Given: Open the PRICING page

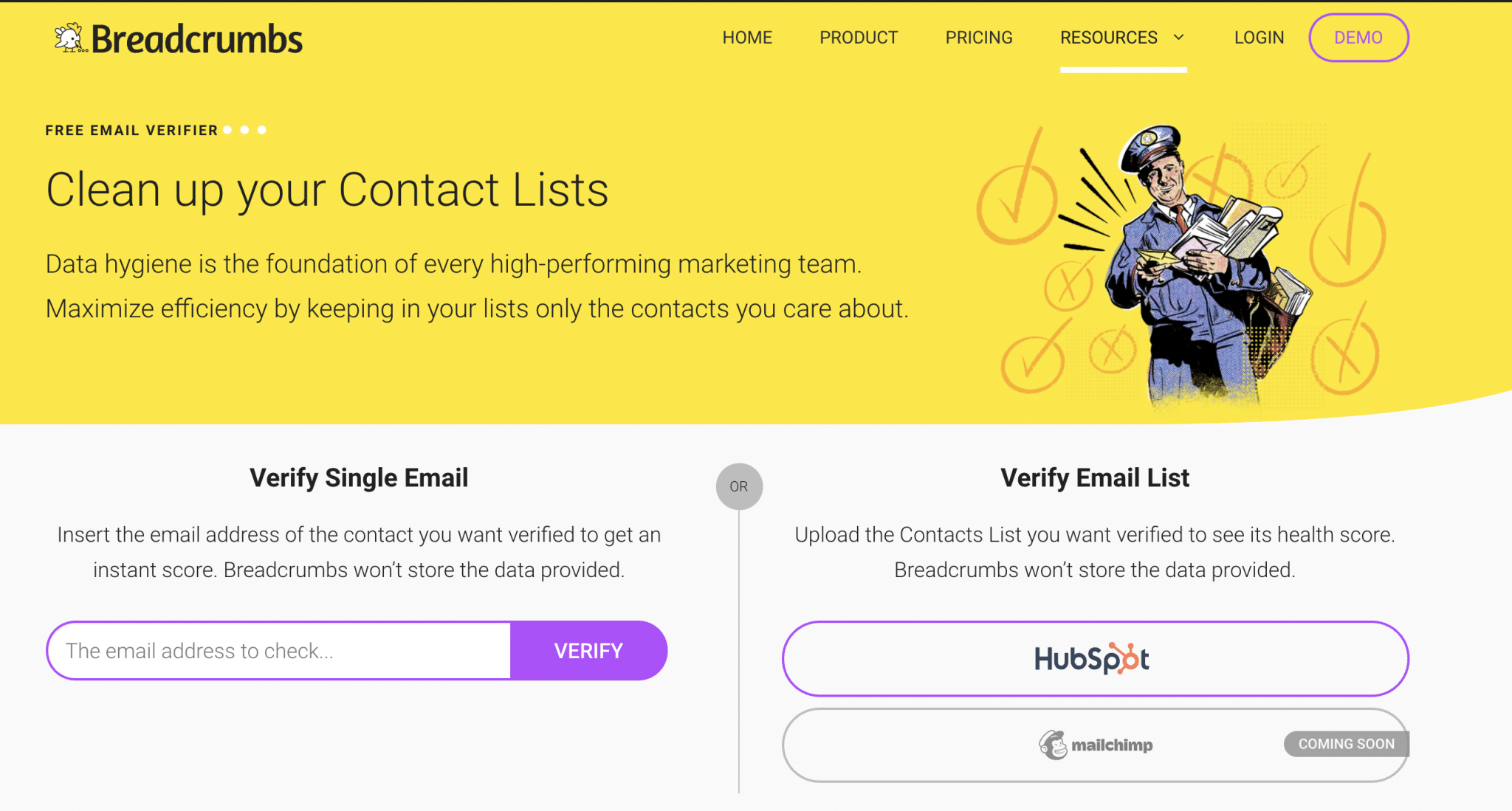Looking at the screenshot, I should 979,38.
